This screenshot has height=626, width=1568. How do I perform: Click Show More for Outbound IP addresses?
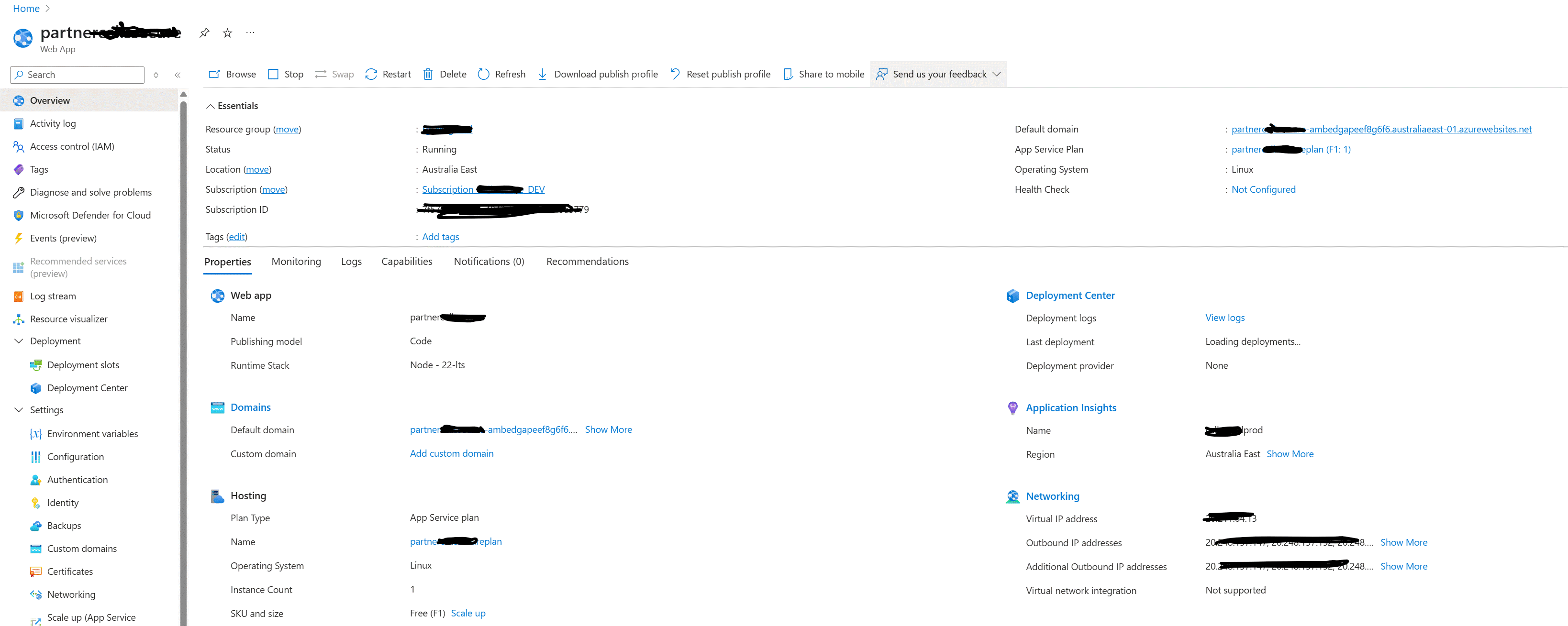(x=1404, y=543)
